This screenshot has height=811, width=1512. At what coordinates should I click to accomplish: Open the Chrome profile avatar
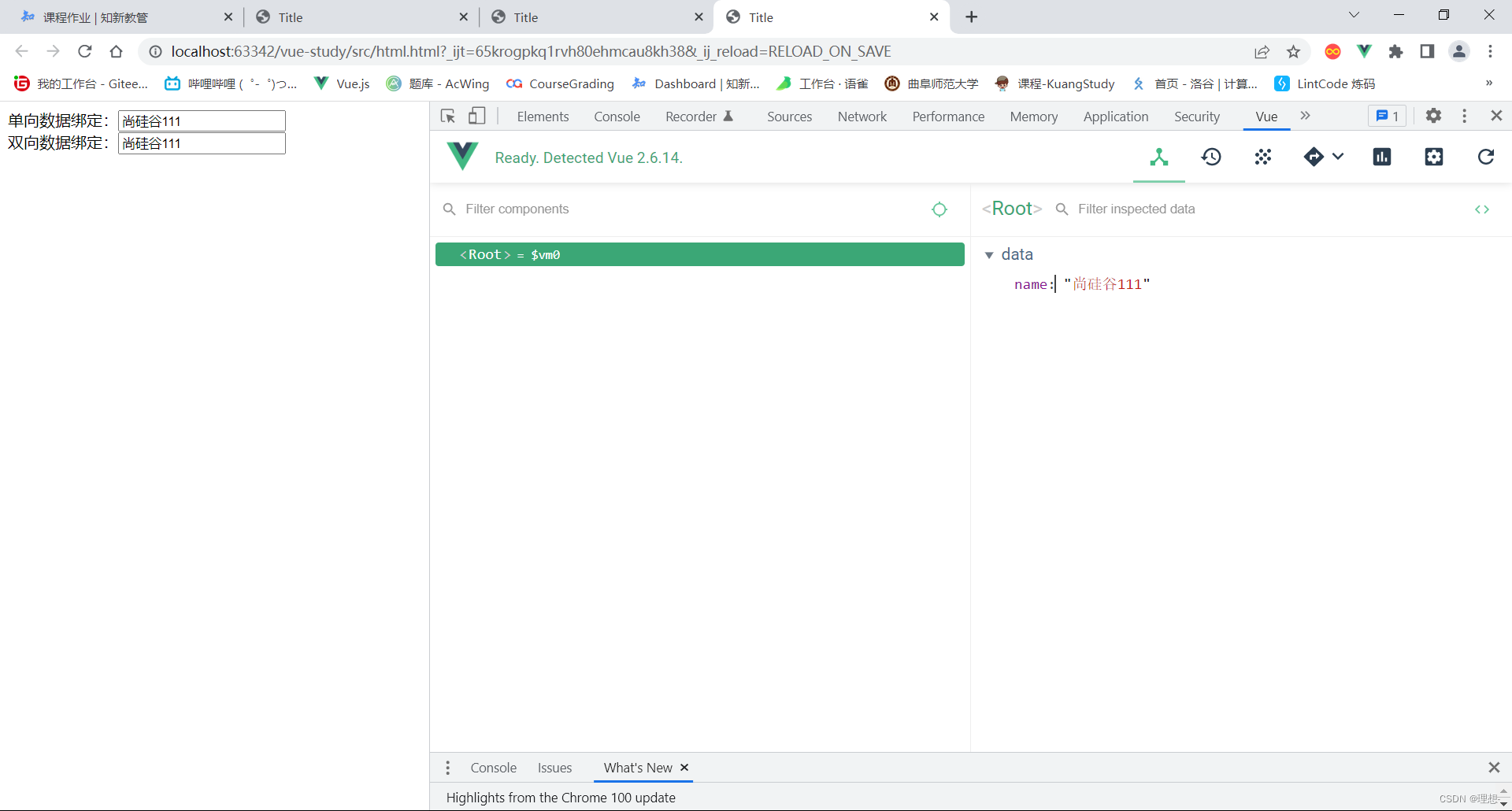[1458, 51]
